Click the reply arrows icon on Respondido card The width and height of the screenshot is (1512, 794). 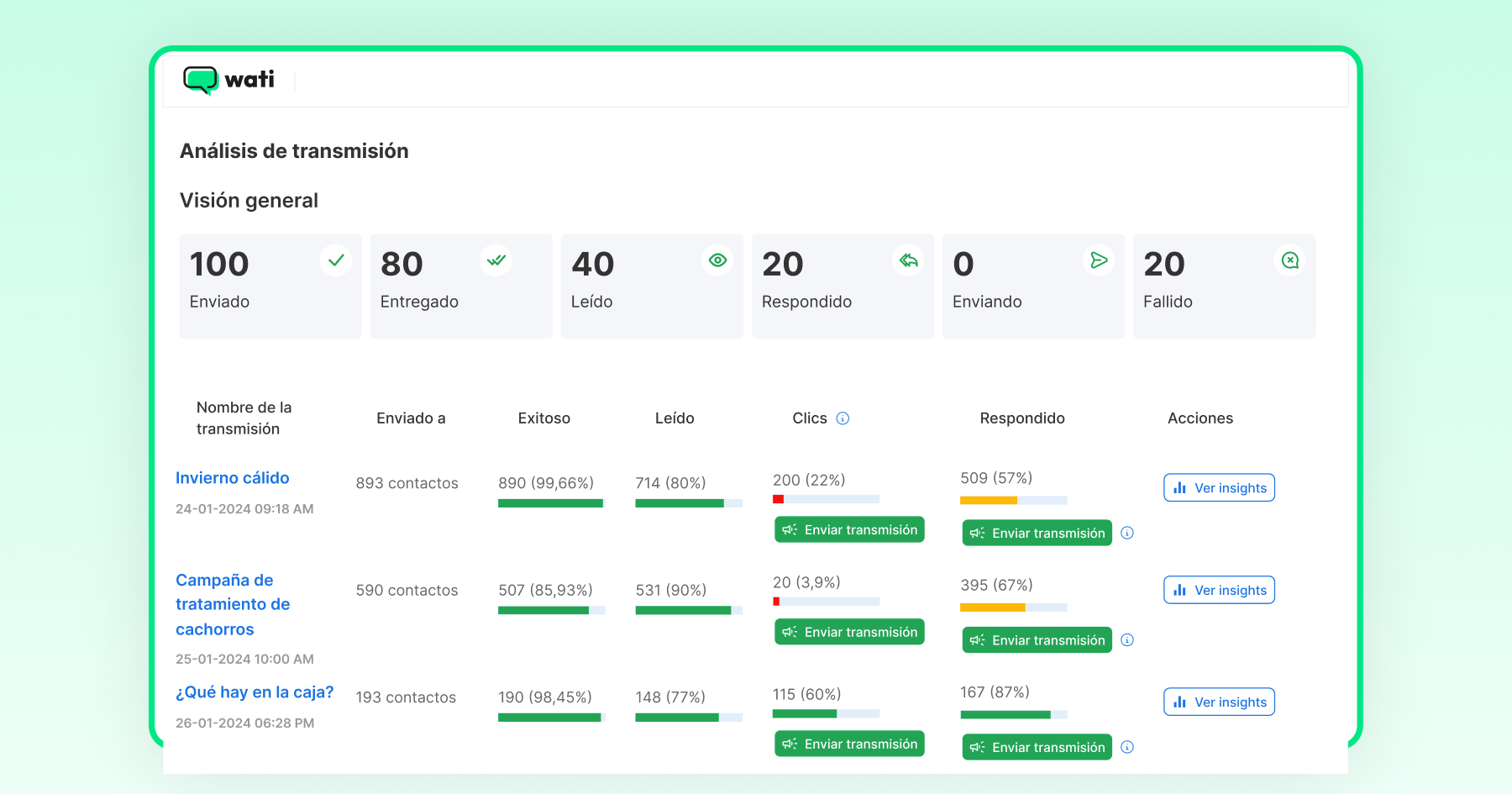[x=908, y=260]
